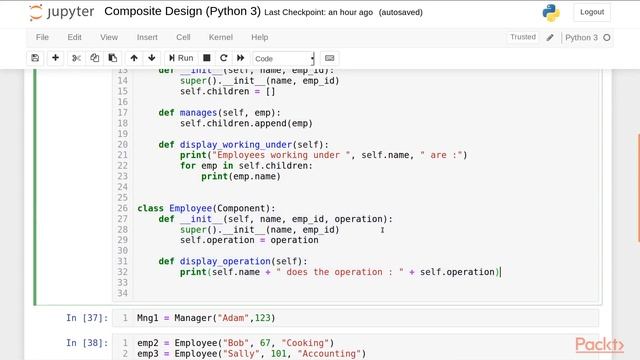Click the print(emp.name) line
The width and height of the screenshot is (640, 360).
pyautogui.click(x=241, y=176)
